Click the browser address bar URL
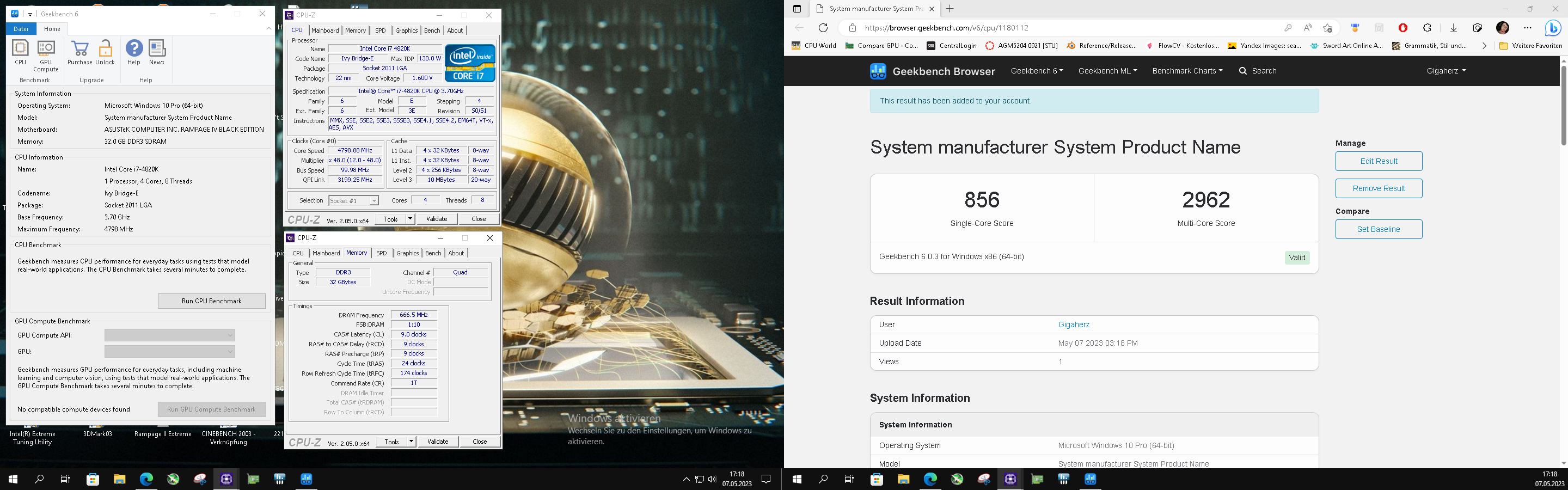 946,27
